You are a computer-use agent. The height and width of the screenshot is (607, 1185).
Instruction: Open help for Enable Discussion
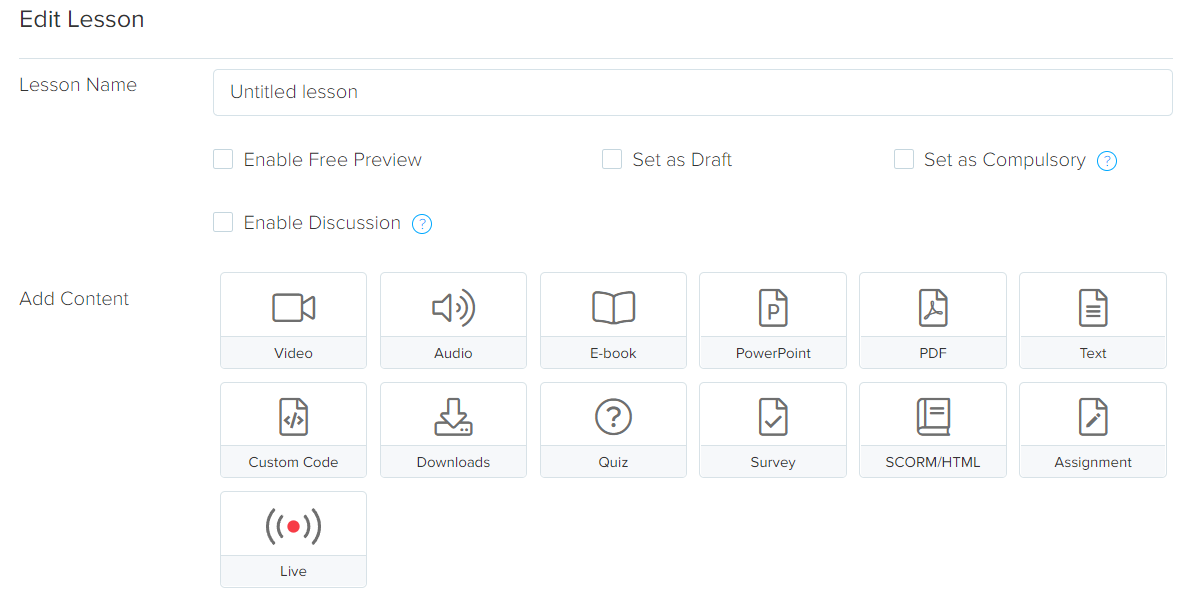pos(422,224)
